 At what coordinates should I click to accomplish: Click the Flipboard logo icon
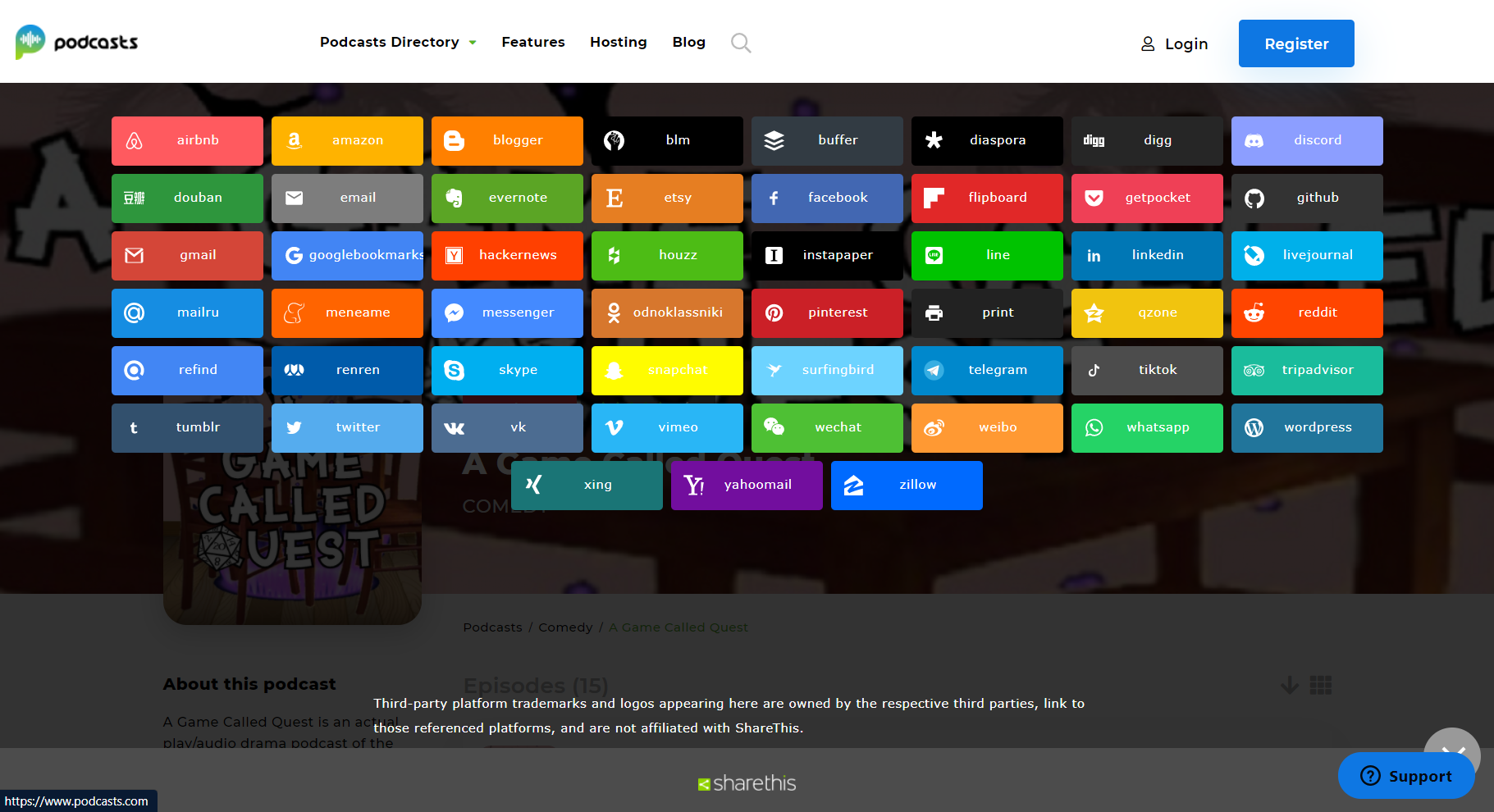coord(934,198)
